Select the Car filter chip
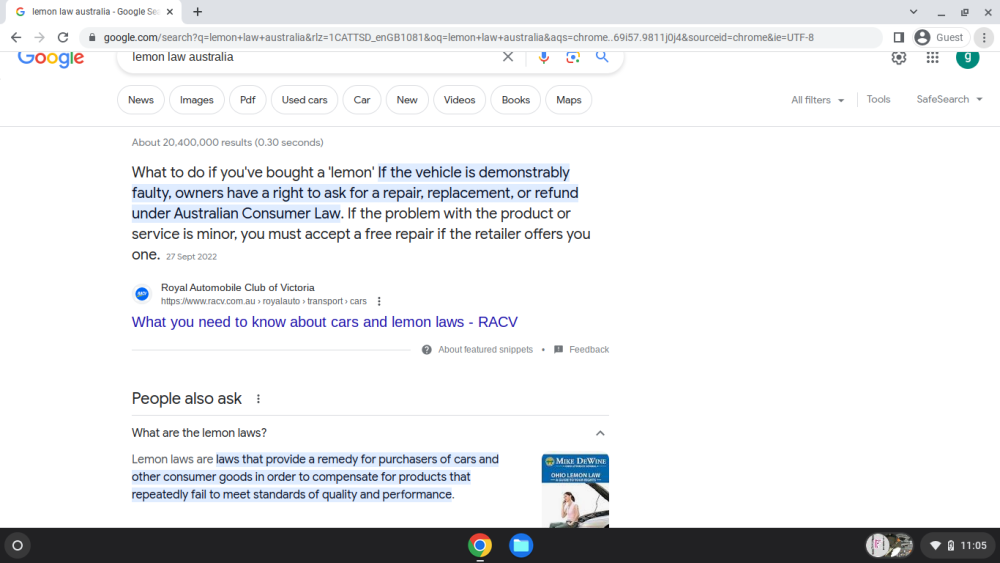This screenshot has width=1000, height=563. point(362,100)
